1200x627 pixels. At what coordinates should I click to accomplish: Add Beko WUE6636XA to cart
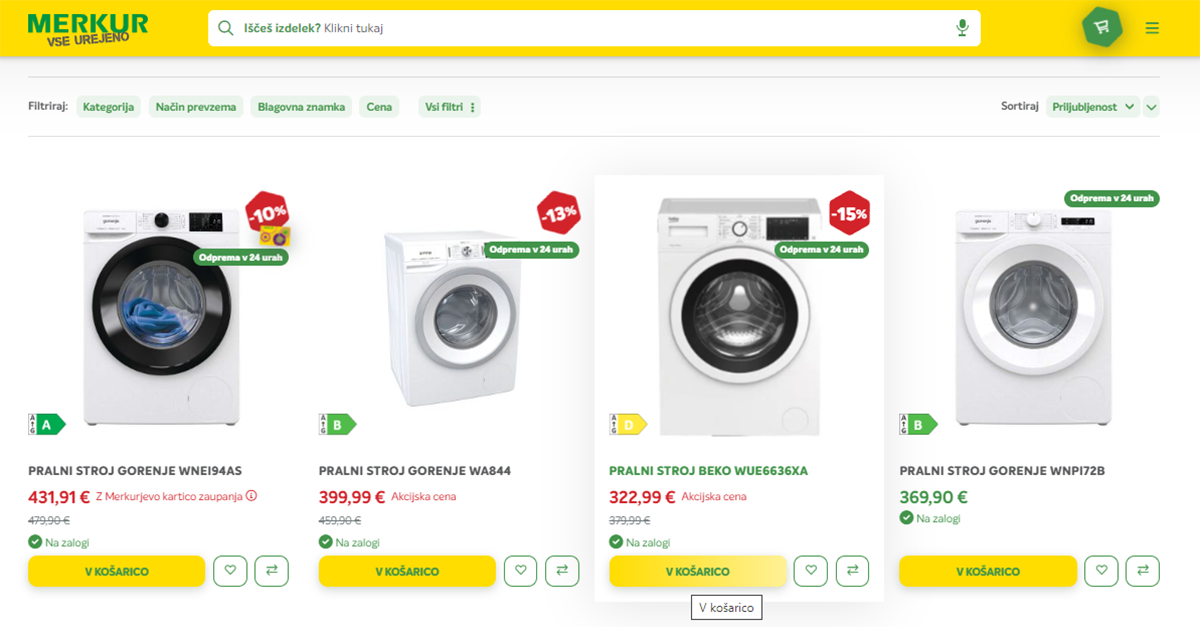[x=697, y=571]
